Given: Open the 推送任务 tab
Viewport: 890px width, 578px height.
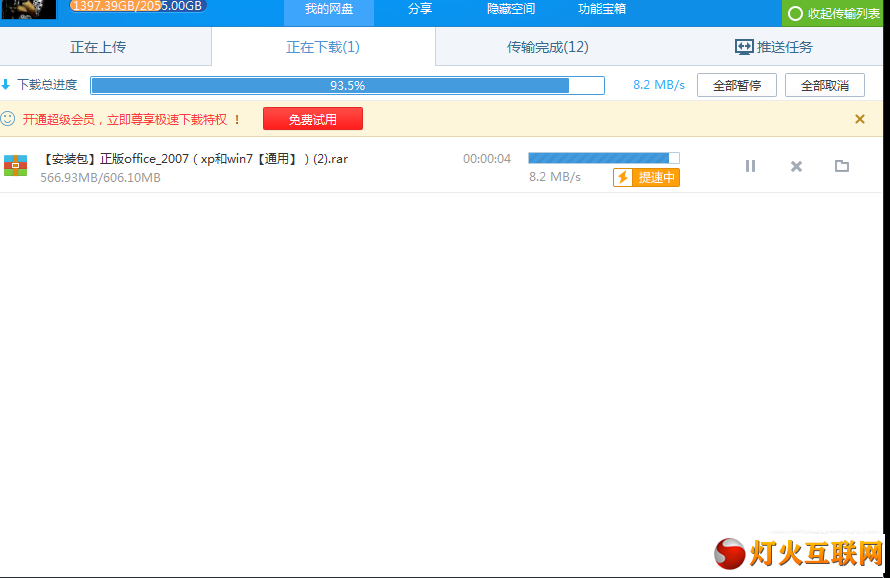Looking at the screenshot, I should coord(774,47).
